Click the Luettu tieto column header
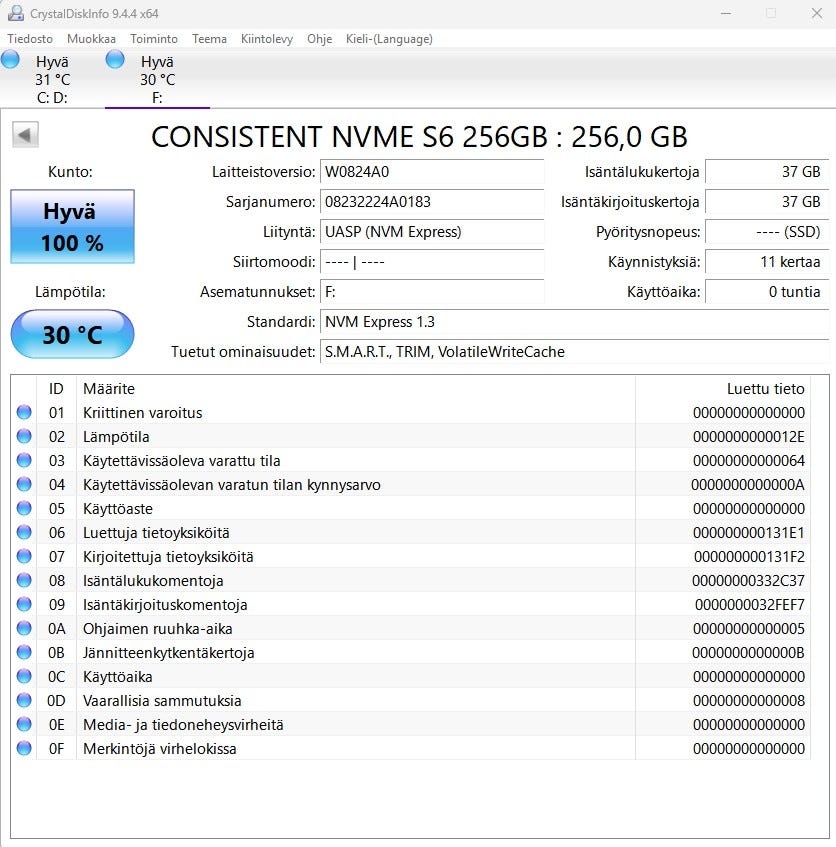This screenshot has height=847, width=836. click(x=765, y=388)
